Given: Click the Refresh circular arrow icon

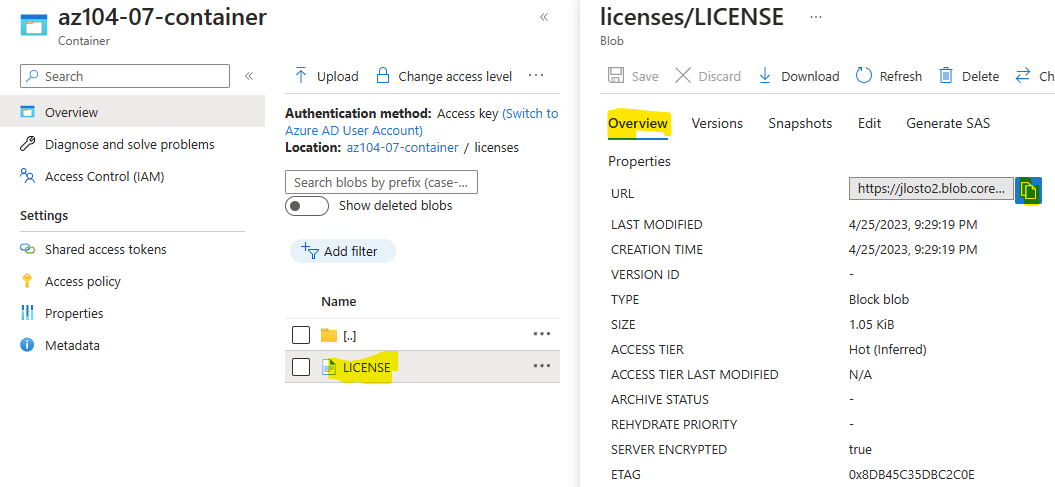Looking at the screenshot, I should [x=863, y=75].
